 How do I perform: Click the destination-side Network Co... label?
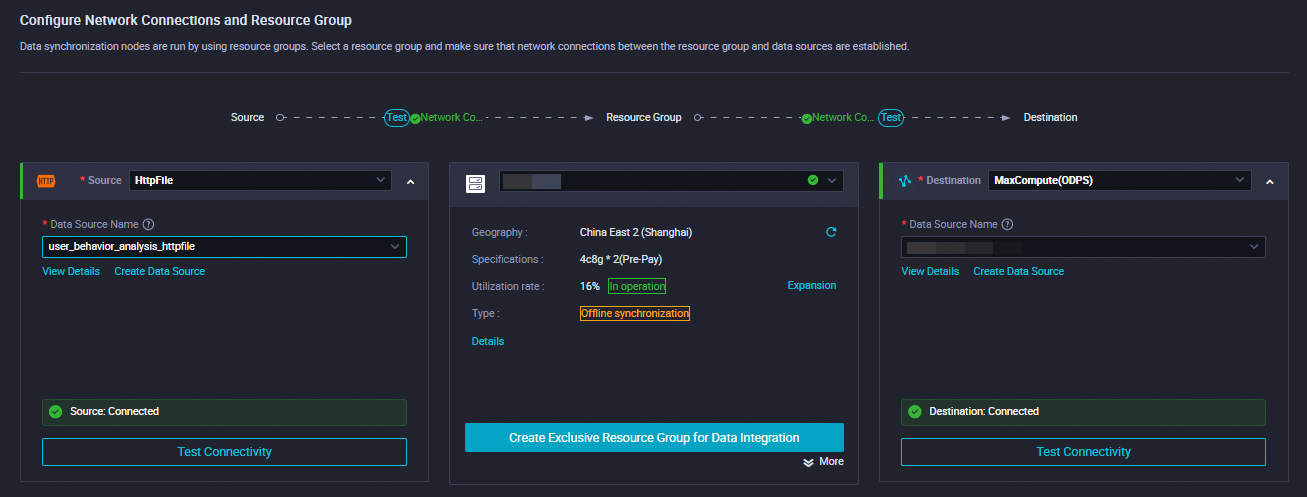tap(844, 118)
